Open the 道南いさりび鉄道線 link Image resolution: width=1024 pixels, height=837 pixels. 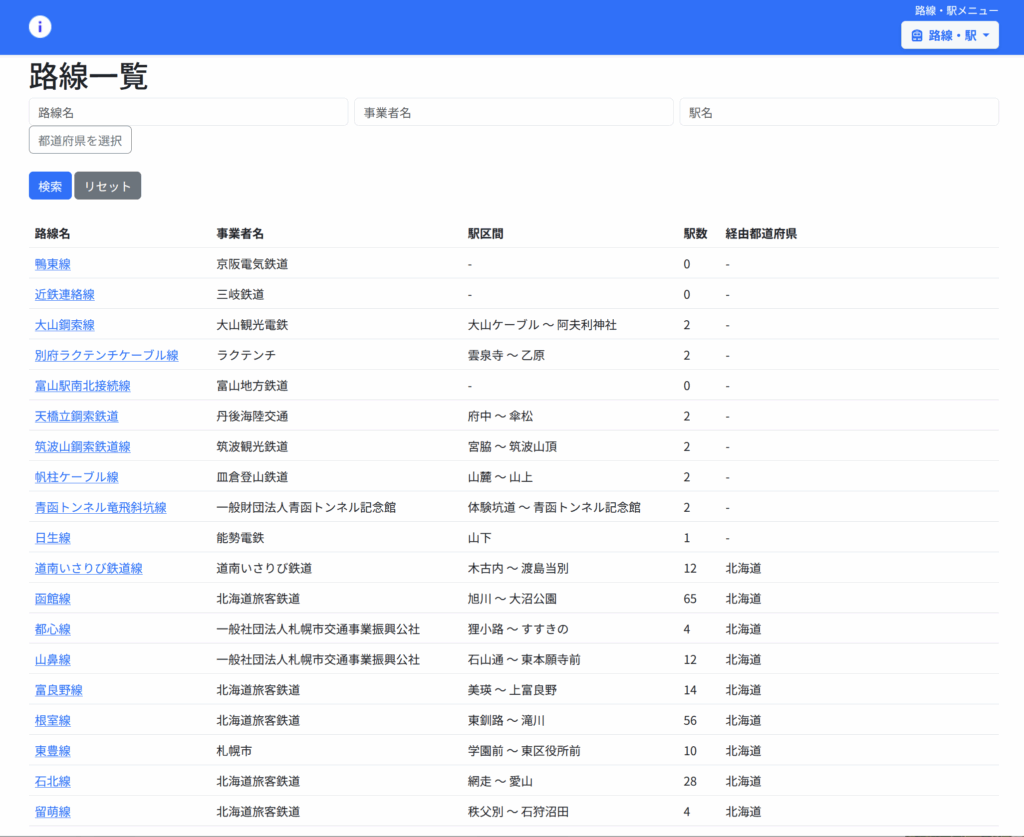pos(89,569)
